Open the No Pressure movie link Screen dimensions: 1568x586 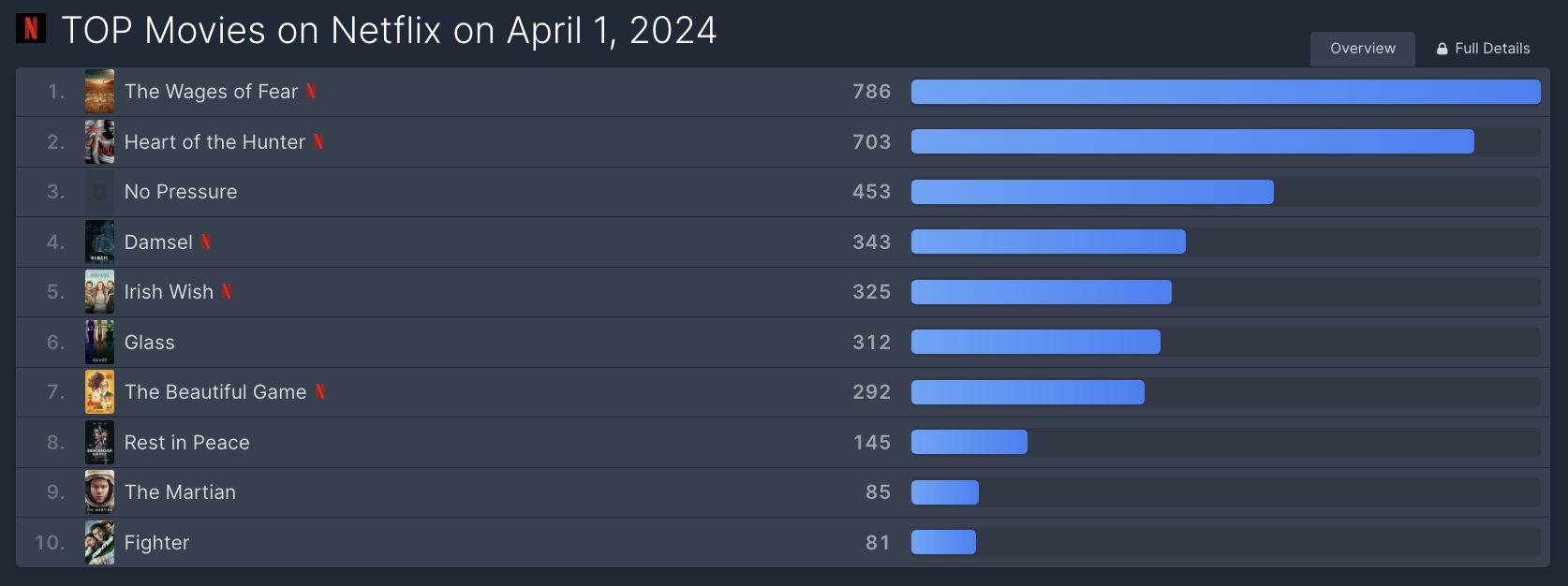pos(181,192)
